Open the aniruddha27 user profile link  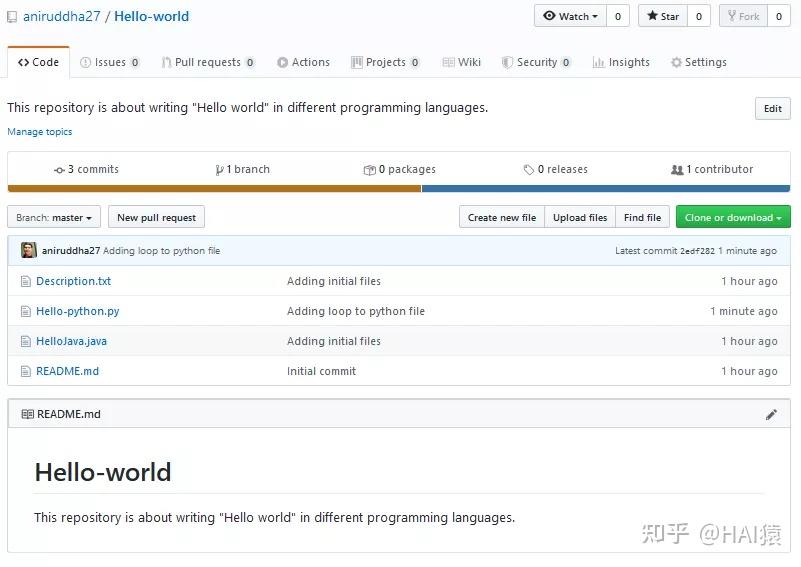coord(62,16)
